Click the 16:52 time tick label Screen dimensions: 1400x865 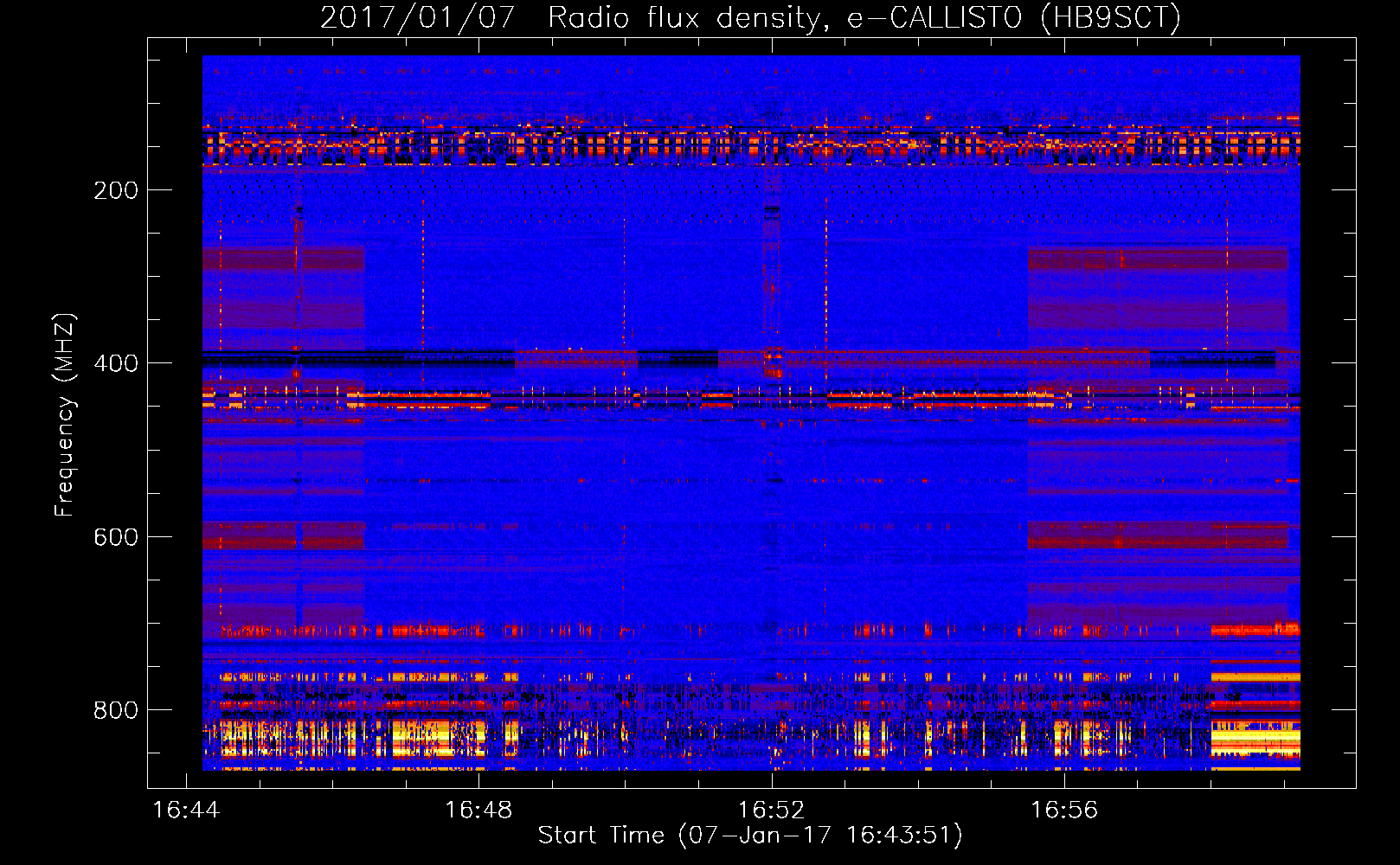tap(771, 810)
